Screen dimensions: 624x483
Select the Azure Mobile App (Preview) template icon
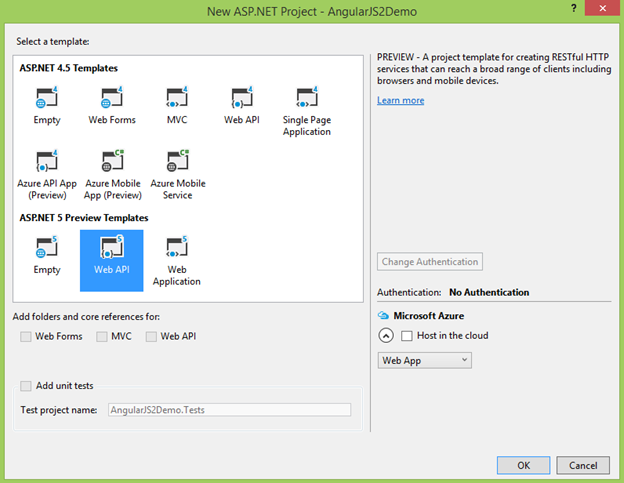tap(113, 161)
